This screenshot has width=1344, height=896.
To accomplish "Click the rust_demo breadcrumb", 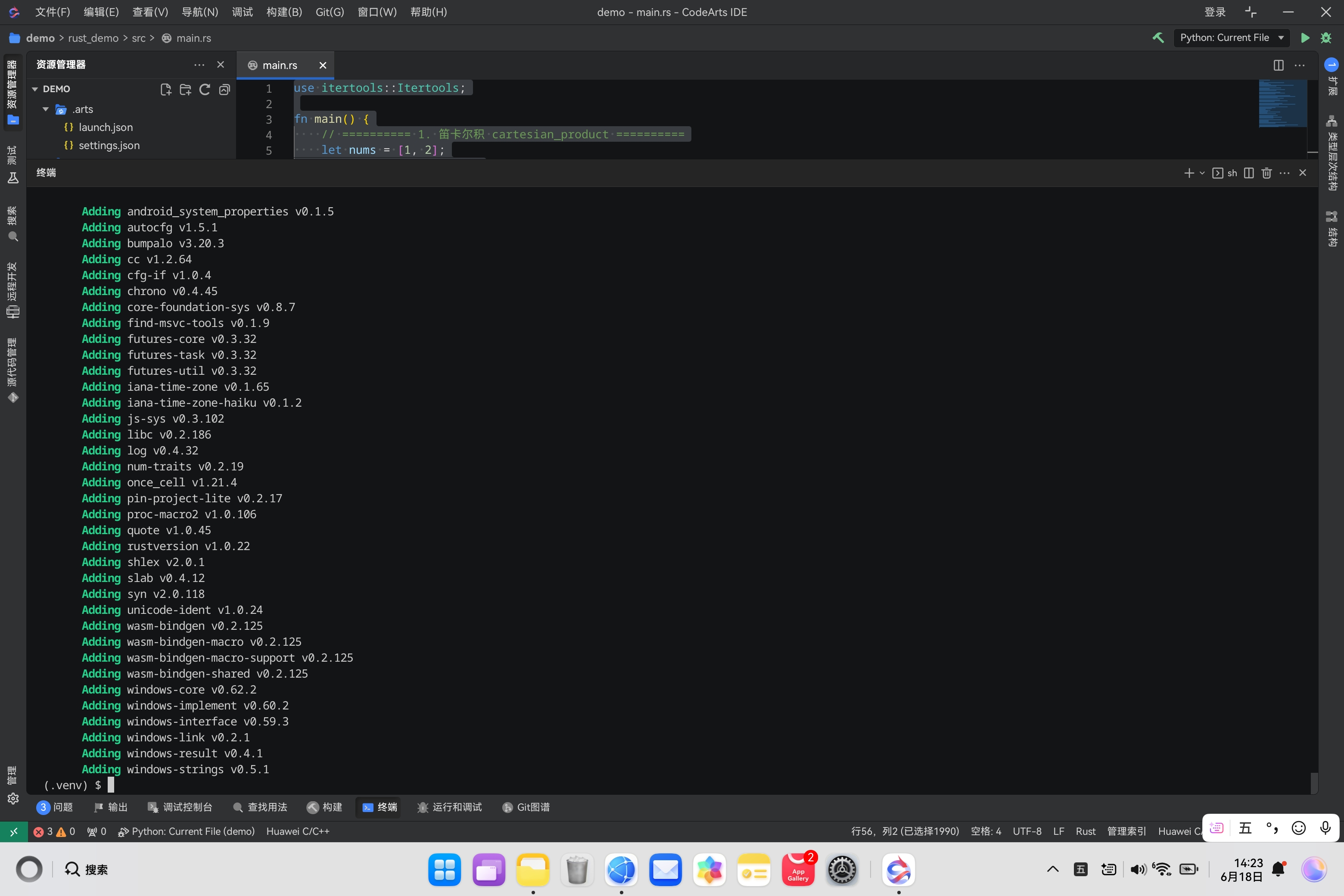I will [x=93, y=38].
